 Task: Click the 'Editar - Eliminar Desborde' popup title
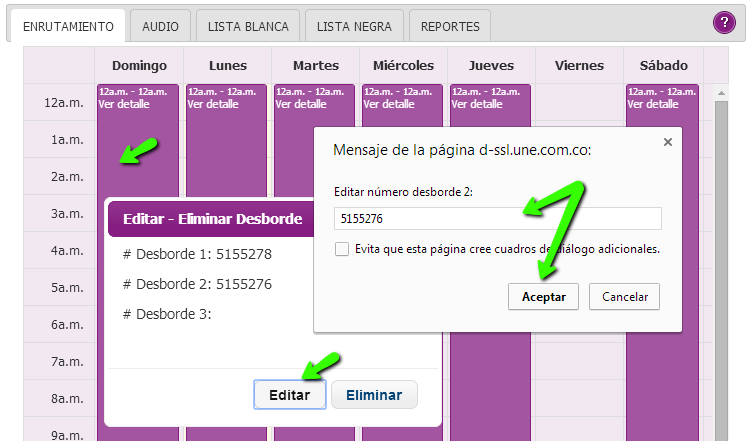(x=212, y=219)
